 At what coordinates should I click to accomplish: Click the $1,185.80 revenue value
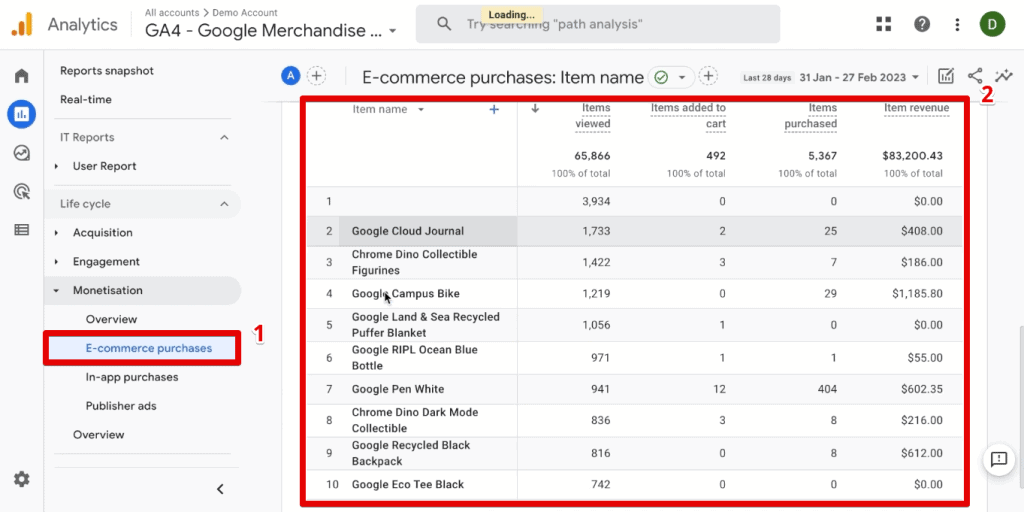pos(917,294)
